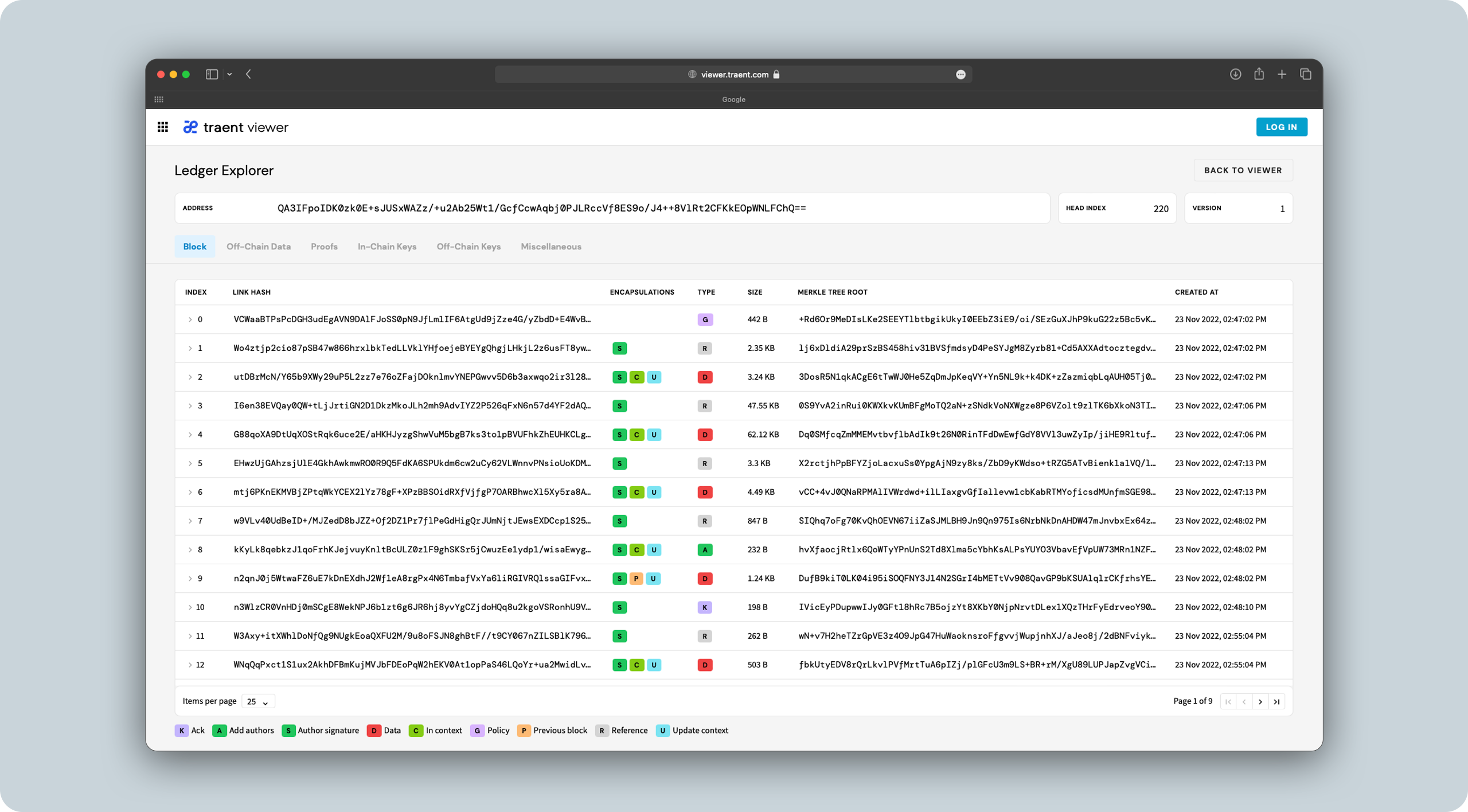The height and width of the screenshot is (812, 1468).
Task: Expand the row for block index 0
Action: [190, 319]
